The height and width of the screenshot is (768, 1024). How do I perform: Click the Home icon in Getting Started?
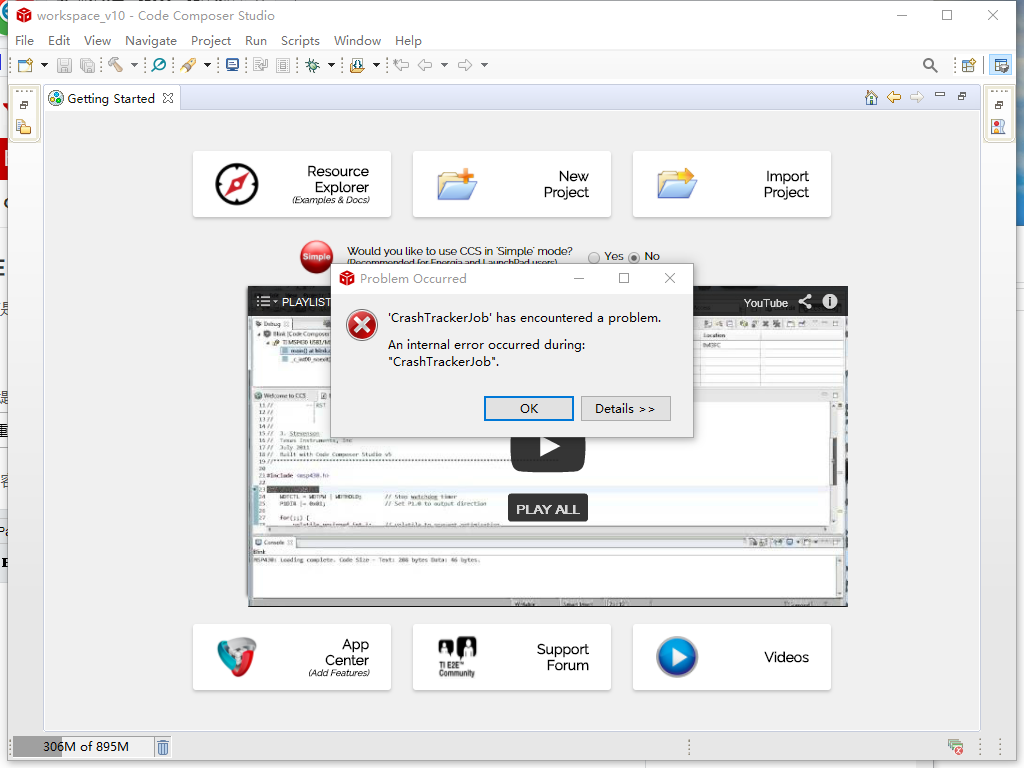point(871,97)
